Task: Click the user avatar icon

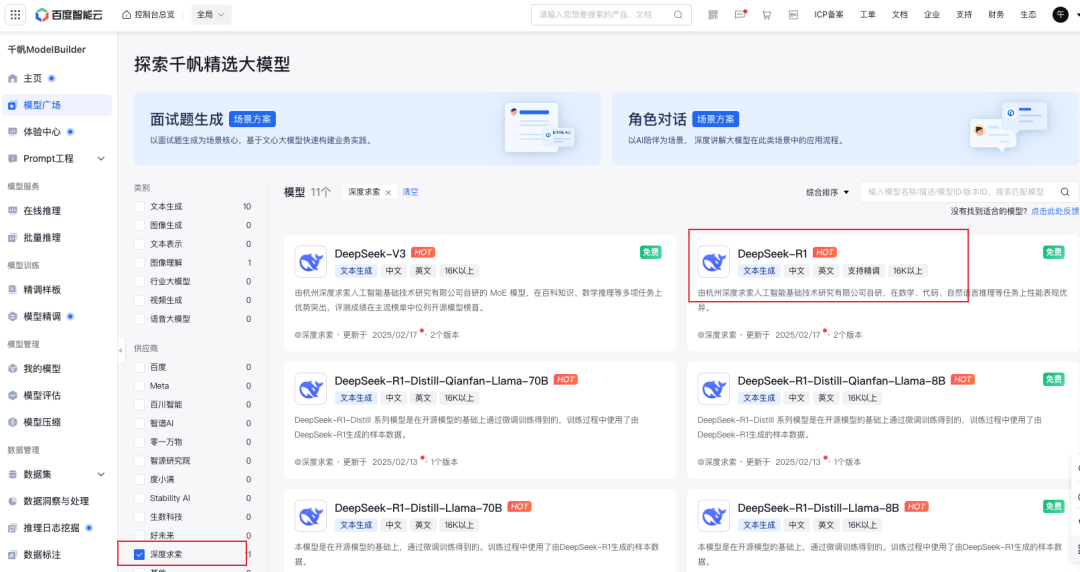Action: pos(1061,14)
